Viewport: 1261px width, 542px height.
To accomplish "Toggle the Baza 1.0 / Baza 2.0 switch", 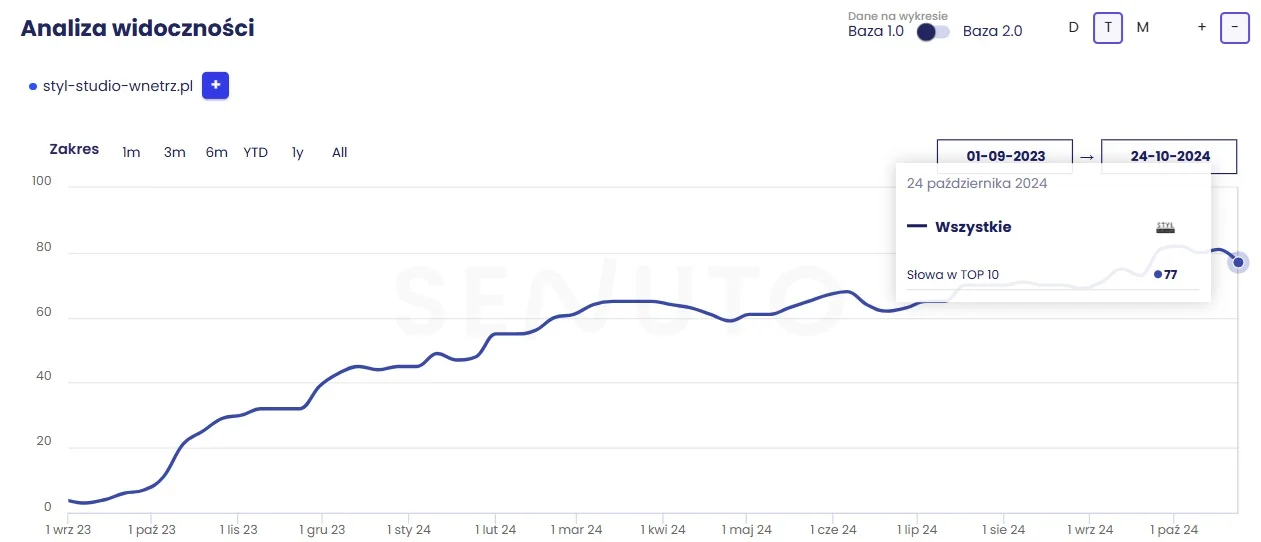I will coord(933,32).
